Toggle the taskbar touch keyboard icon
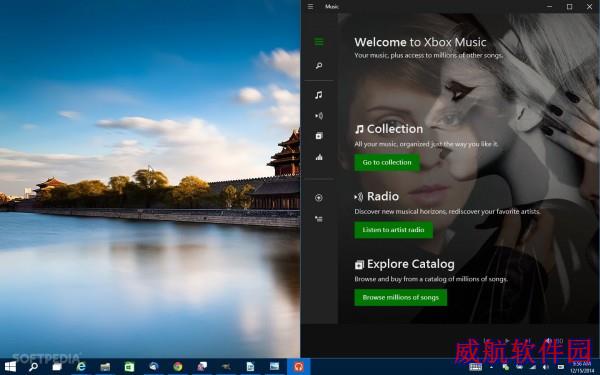 tap(476, 367)
